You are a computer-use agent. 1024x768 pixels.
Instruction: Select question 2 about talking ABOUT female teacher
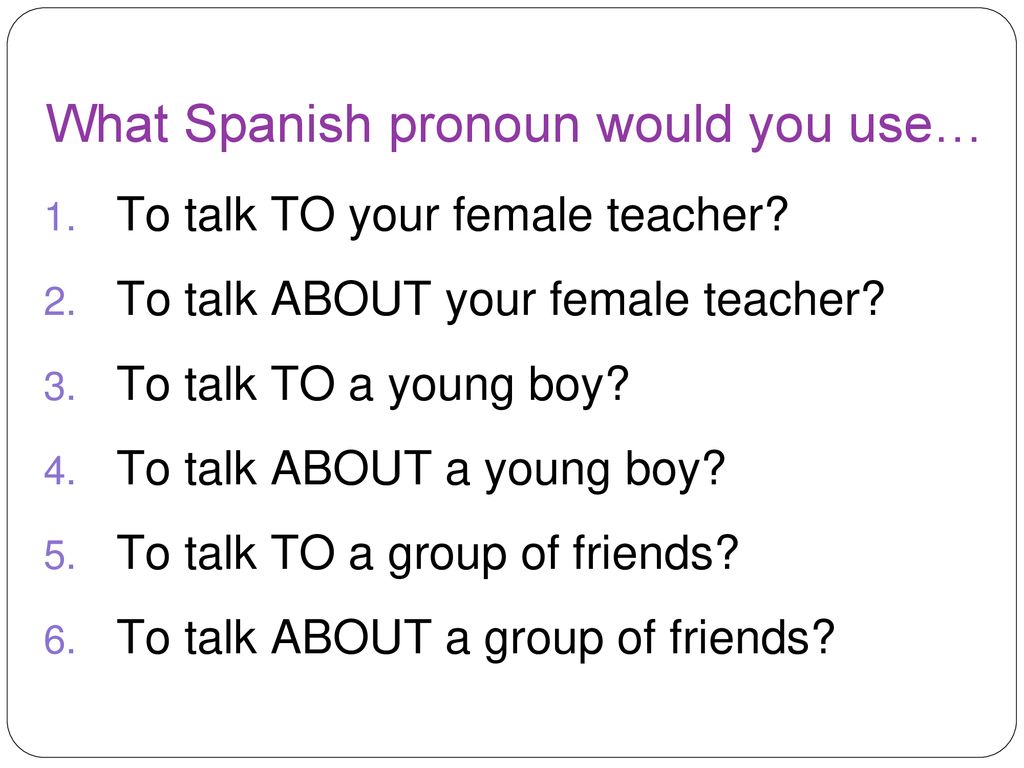500,300
